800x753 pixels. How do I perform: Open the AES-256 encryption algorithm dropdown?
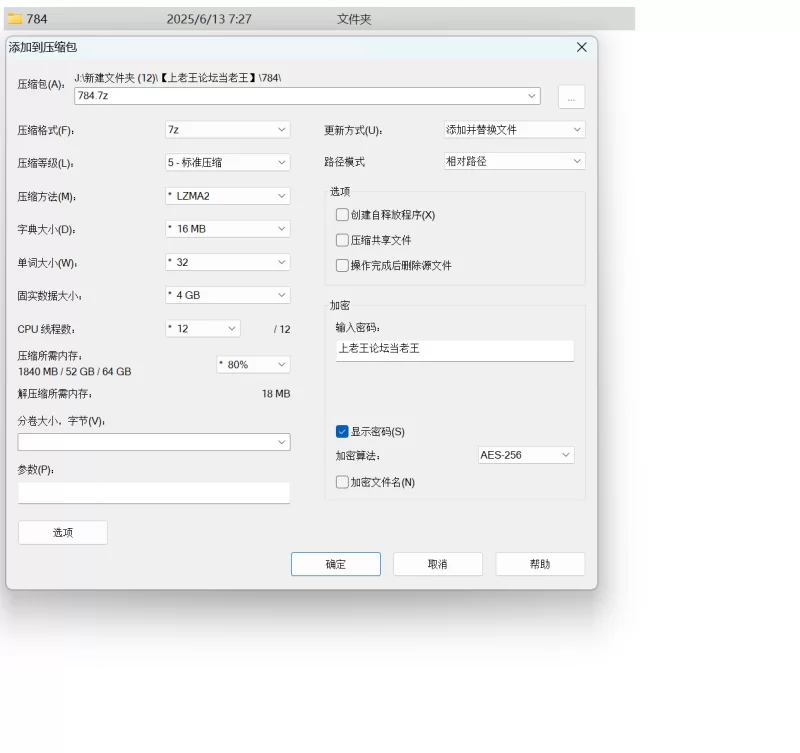click(x=526, y=455)
